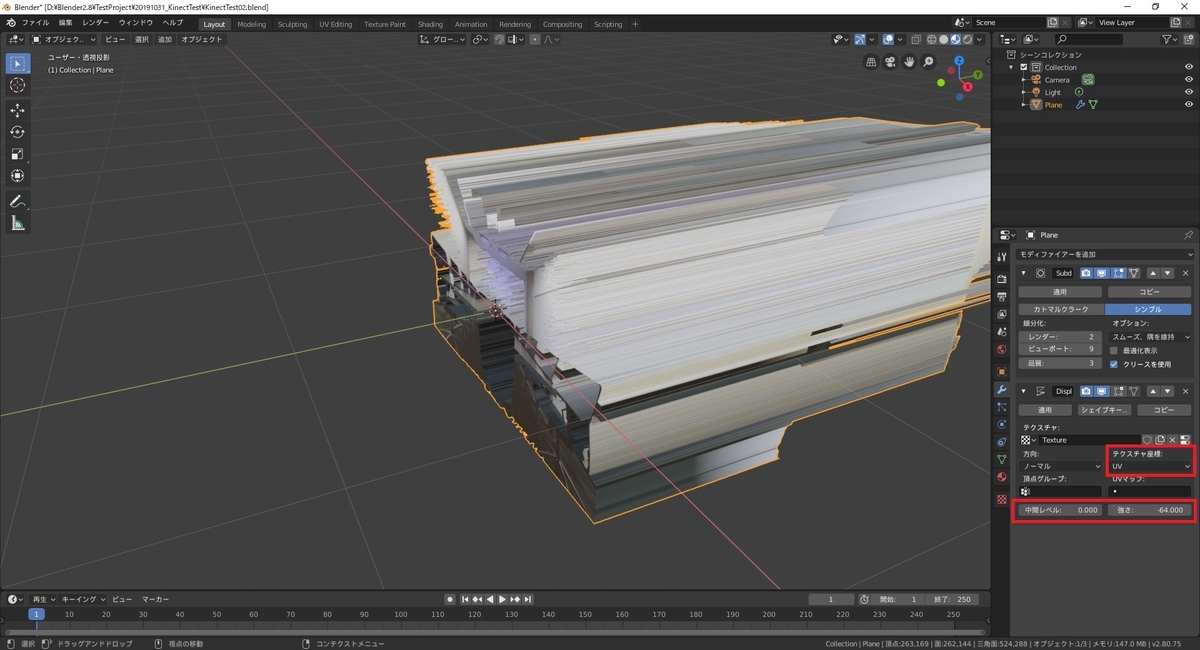Select the Scale tool in the toolbar
1200x650 pixels.
[x=17, y=154]
